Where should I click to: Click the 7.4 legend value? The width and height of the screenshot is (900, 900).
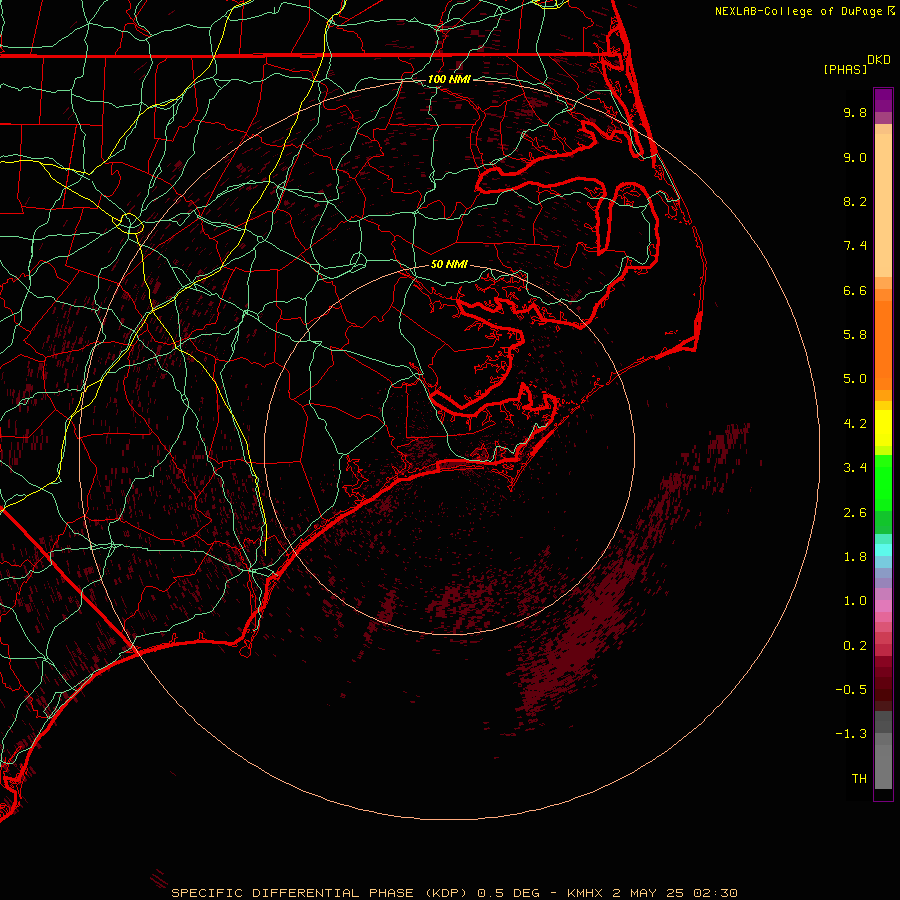[x=855, y=246]
